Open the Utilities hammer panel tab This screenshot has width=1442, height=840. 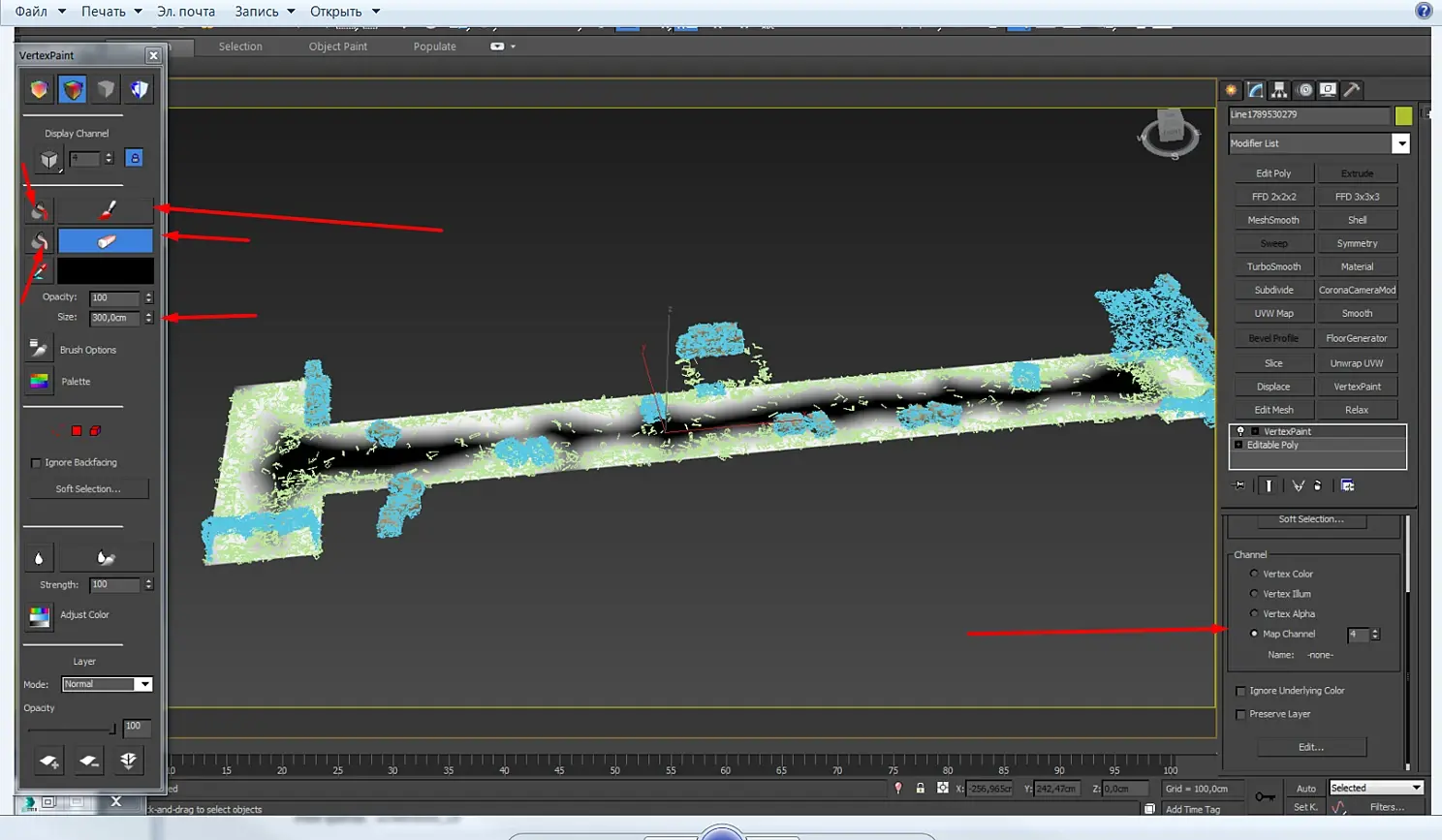(1351, 90)
